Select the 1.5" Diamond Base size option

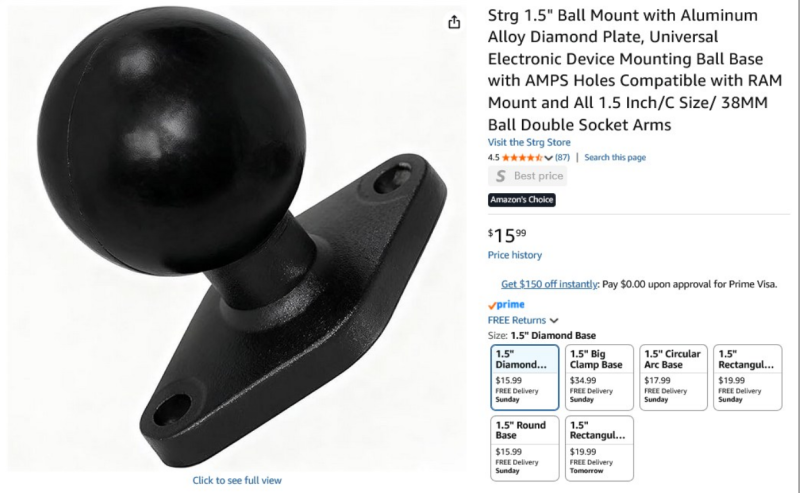click(x=524, y=377)
